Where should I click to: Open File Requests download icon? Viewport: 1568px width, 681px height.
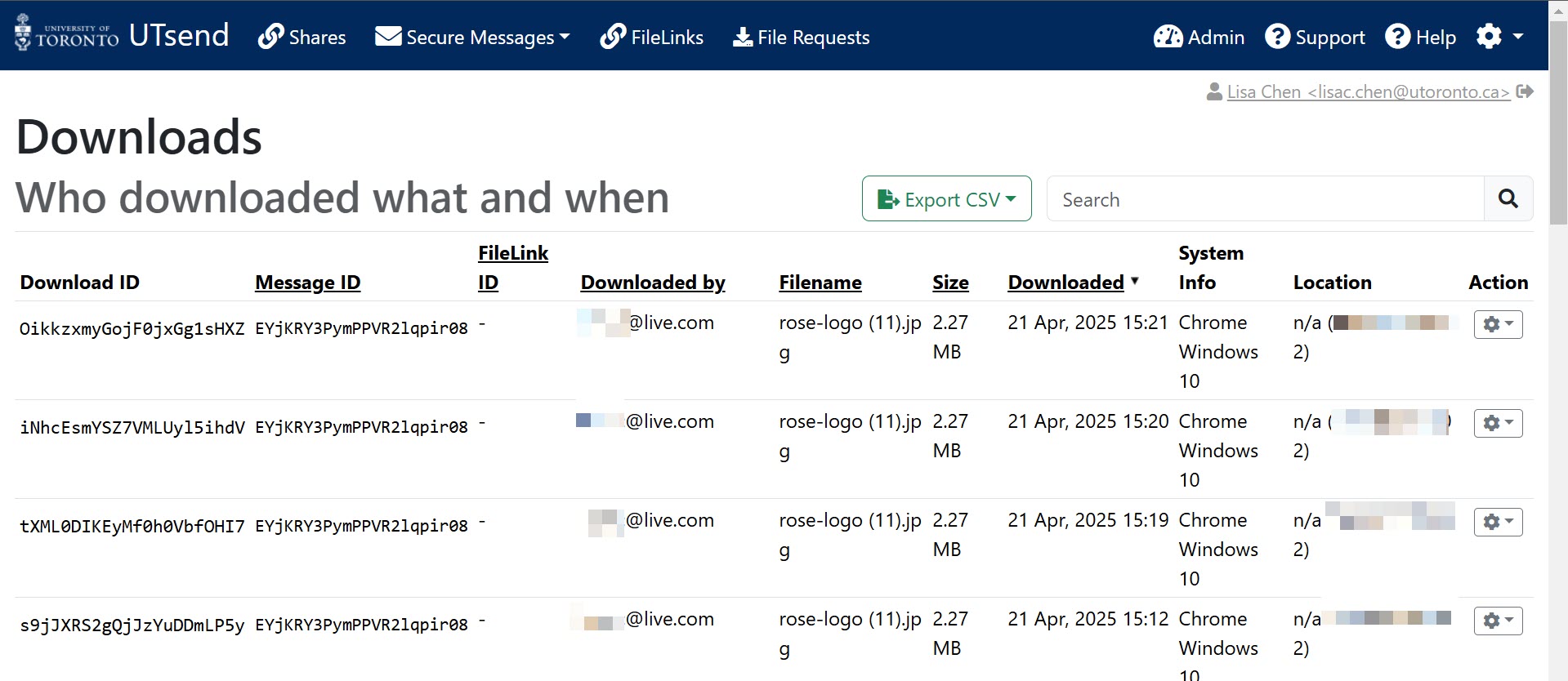pyautogui.click(x=742, y=37)
